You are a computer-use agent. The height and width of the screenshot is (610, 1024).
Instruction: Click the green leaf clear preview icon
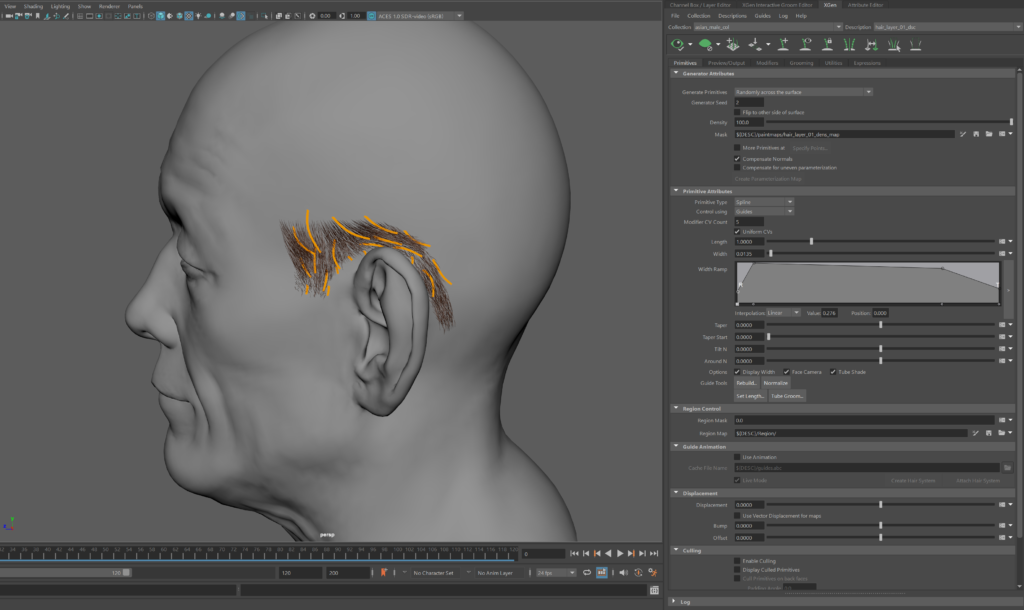[706, 44]
